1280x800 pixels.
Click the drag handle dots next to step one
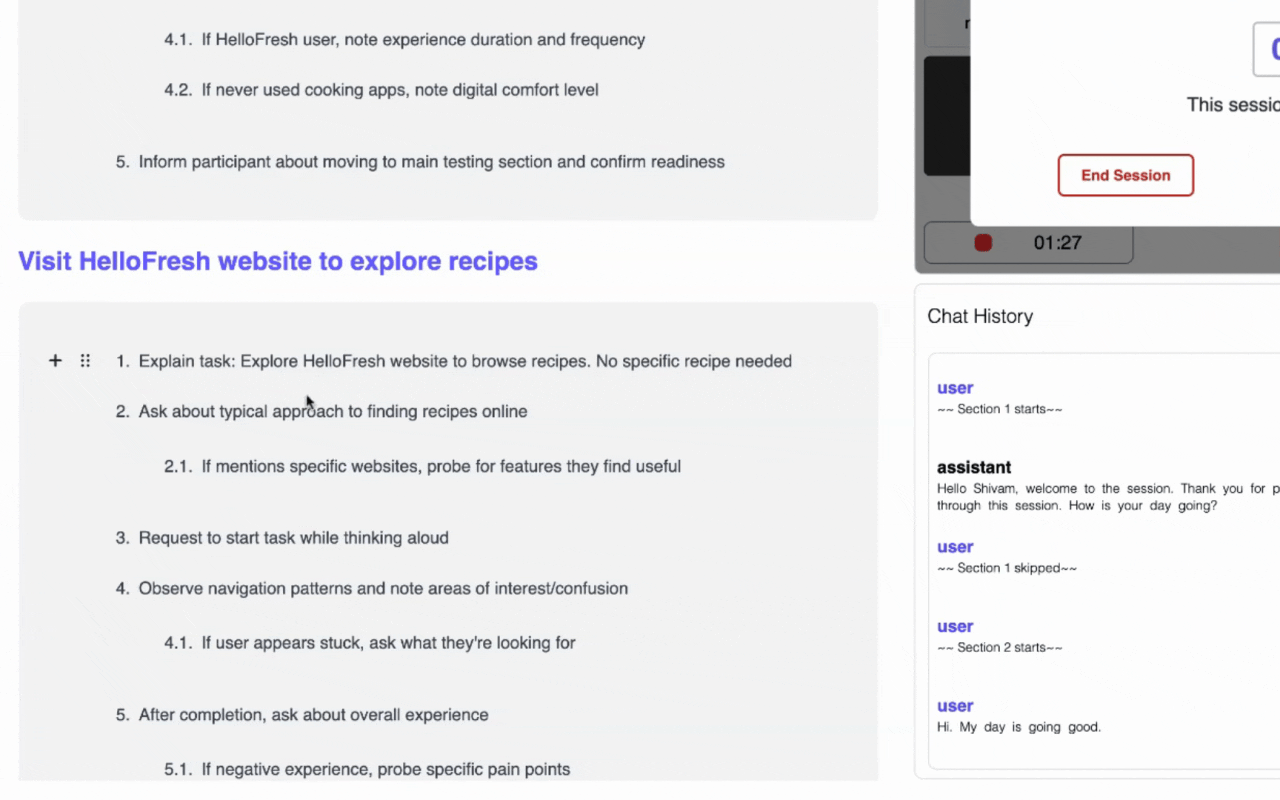pyautogui.click(x=85, y=360)
